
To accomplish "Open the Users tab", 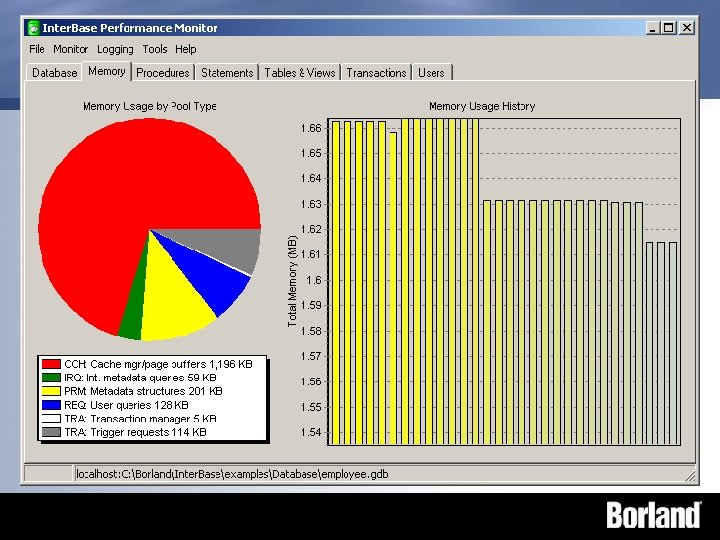I will click(432, 73).
